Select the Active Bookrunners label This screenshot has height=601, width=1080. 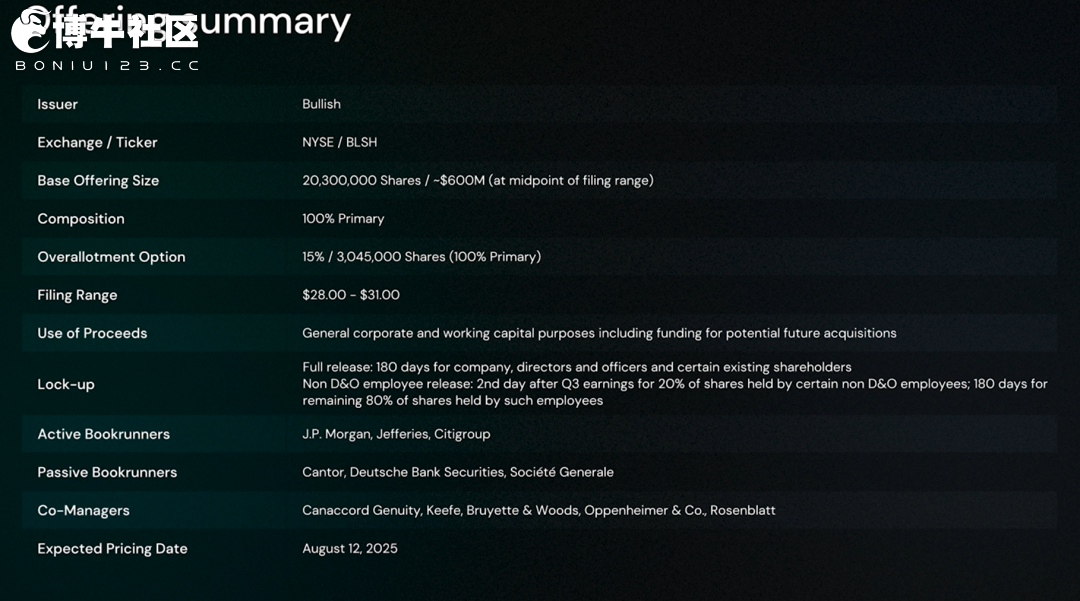click(103, 434)
